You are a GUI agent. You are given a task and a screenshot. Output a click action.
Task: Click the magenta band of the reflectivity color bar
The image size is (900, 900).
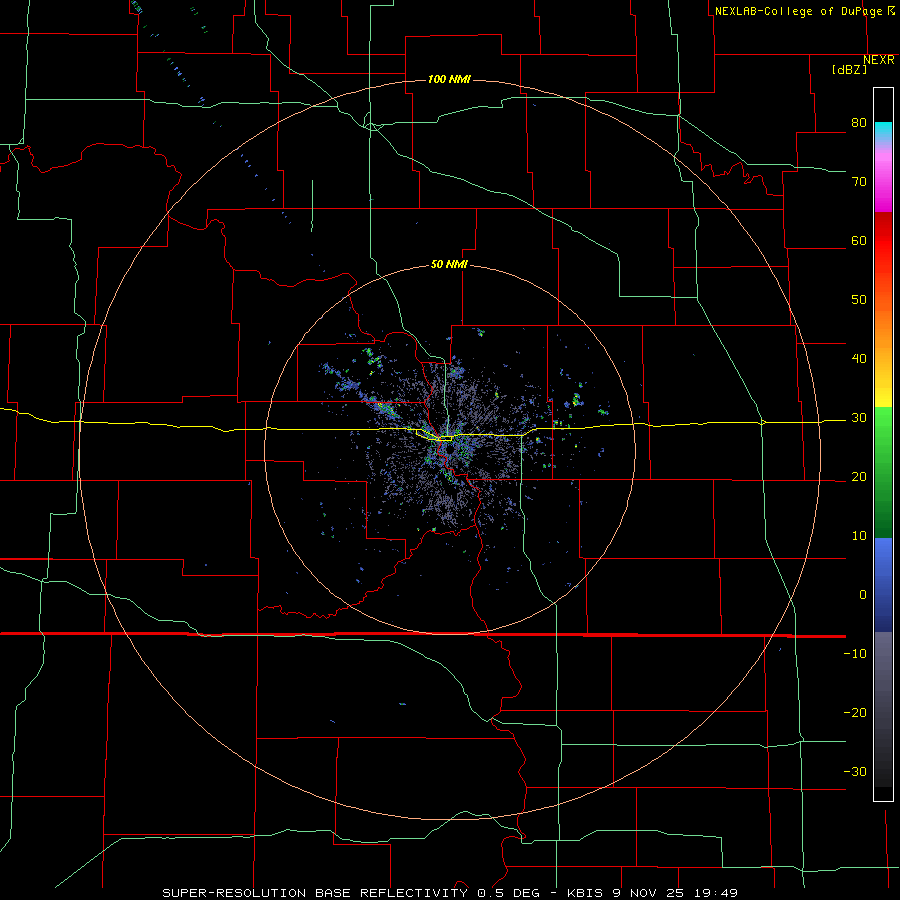coord(883,184)
